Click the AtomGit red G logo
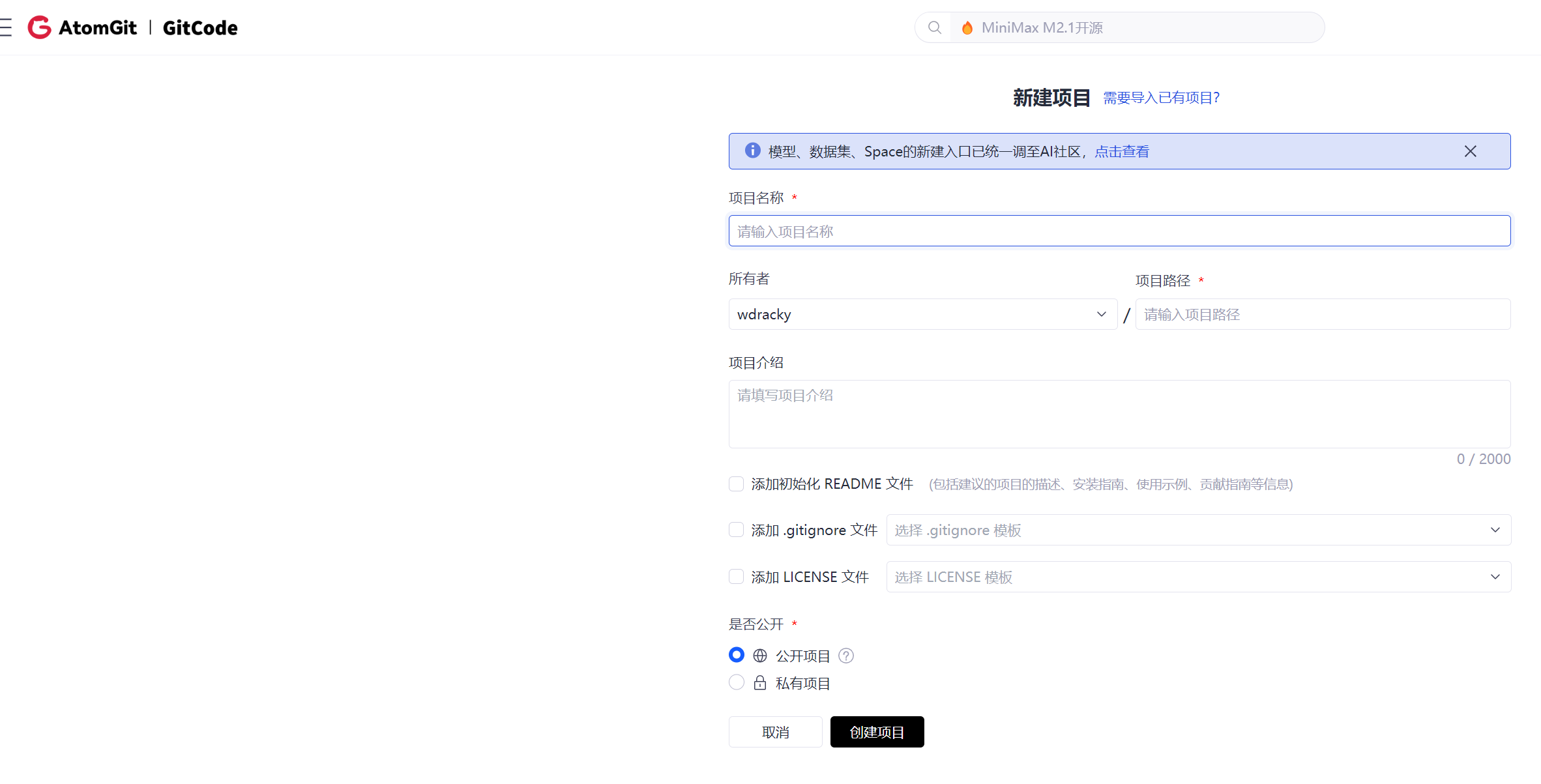 tap(40, 27)
